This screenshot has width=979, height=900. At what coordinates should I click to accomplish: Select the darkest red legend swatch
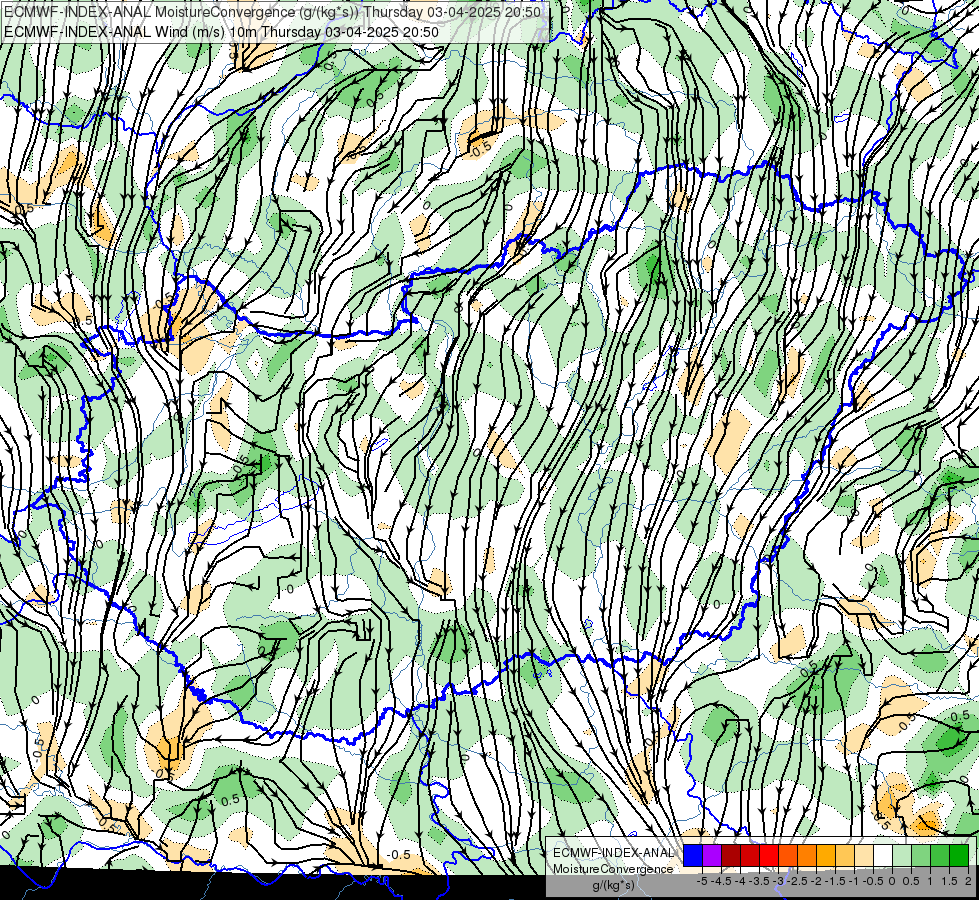click(x=731, y=855)
